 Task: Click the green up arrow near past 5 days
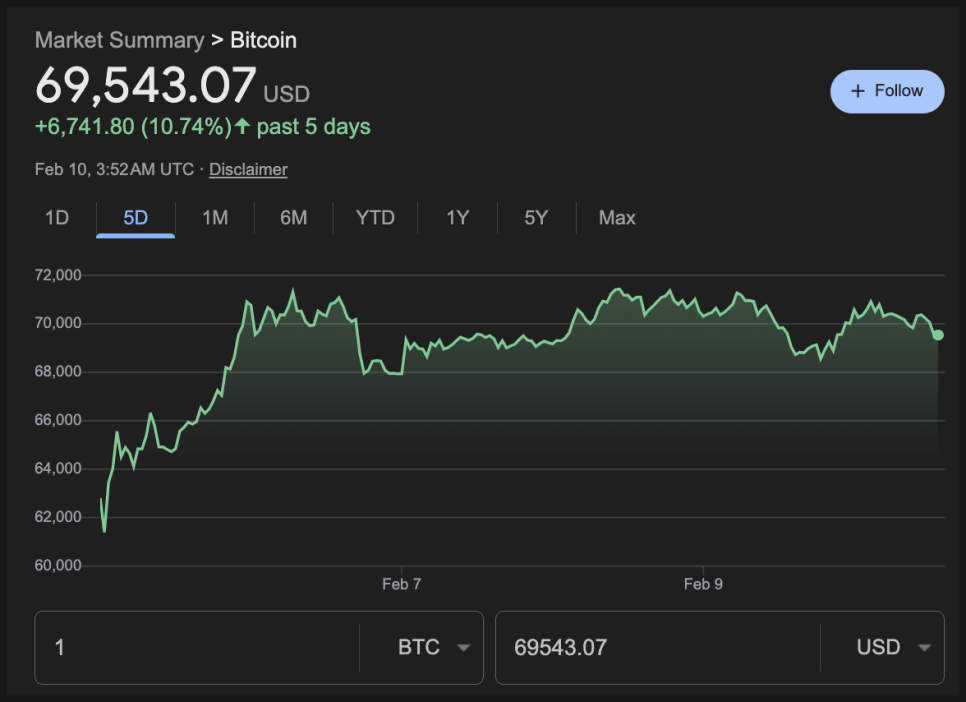pyautogui.click(x=242, y=127)
